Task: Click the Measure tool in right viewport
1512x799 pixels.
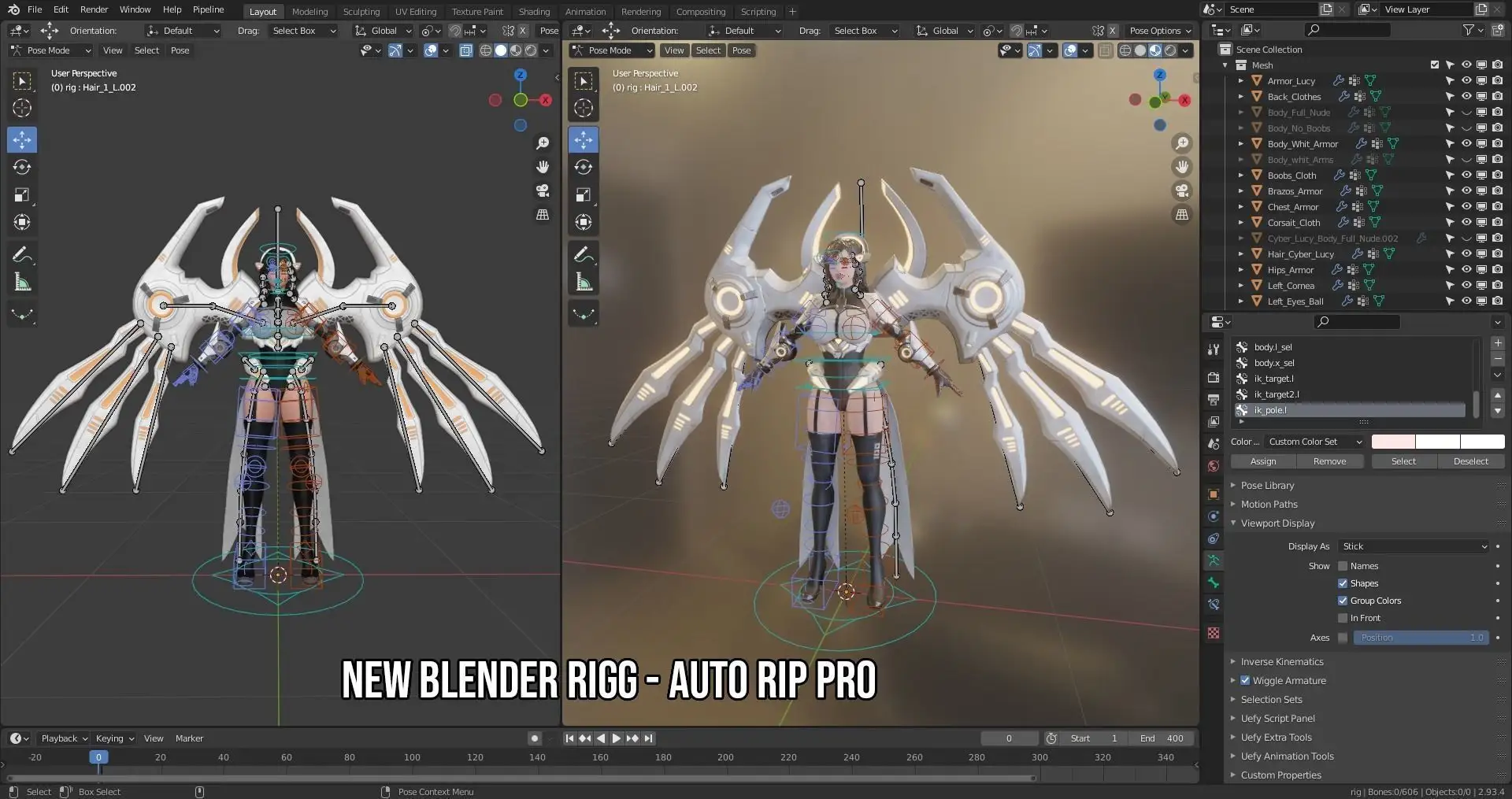Action: tap(584, 282)
